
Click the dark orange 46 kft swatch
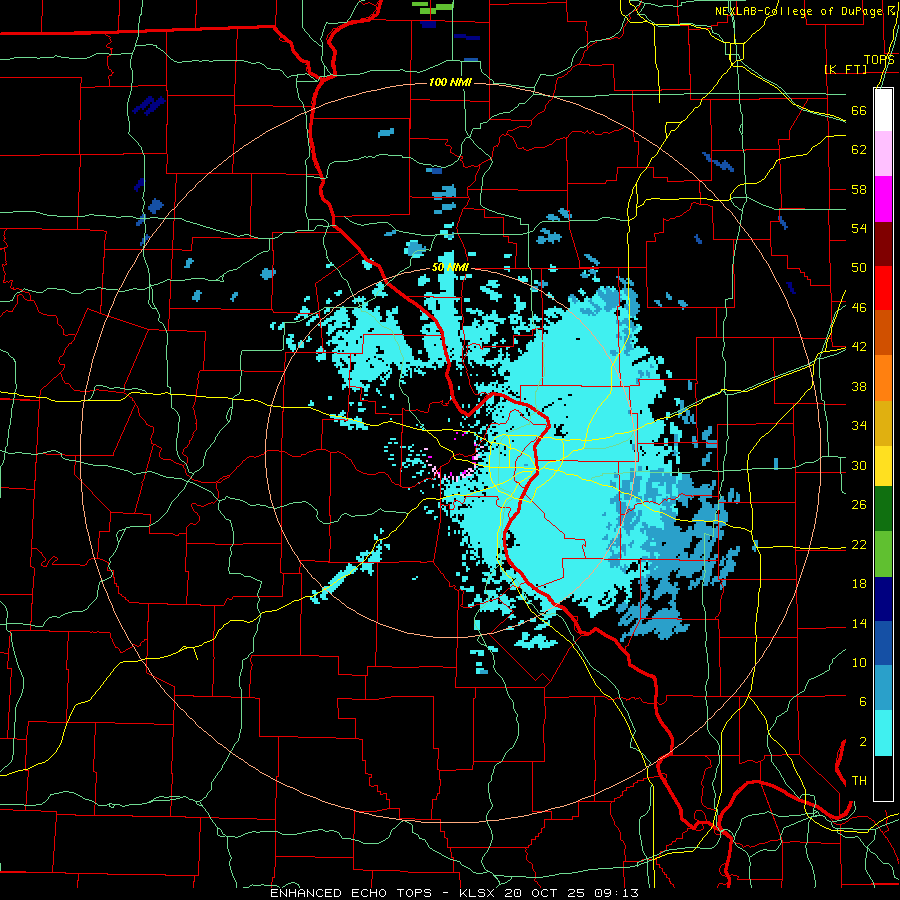click(x=883, y=333)
